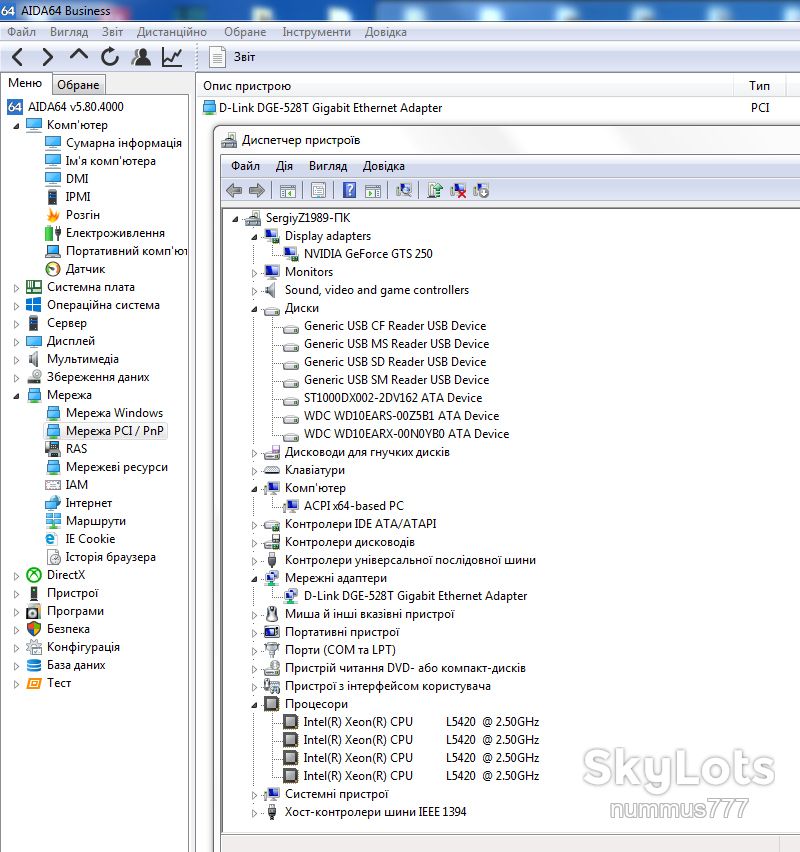Open the user manager person icon
The width and height of the screenshot is (800, 852).
pyautogui.click(x=141, y=57)
